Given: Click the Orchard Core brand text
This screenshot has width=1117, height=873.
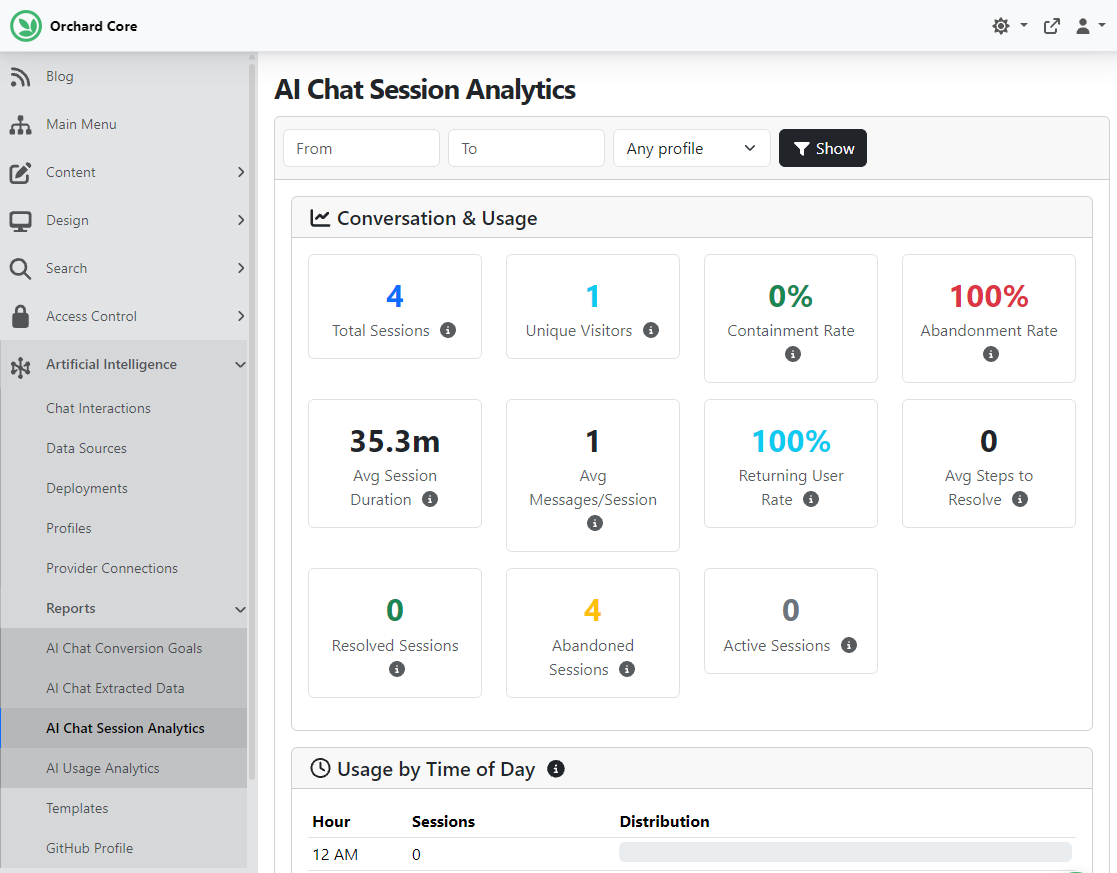Looking at the screenshot, I should tap(93, 26).
